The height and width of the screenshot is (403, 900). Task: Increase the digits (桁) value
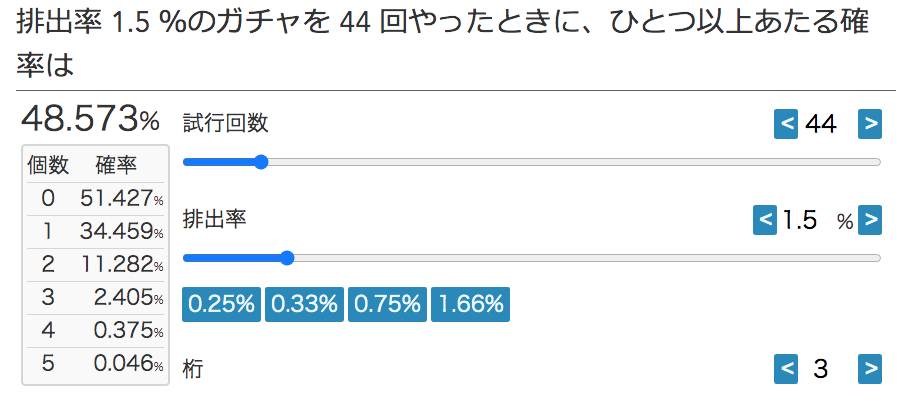[870, 369]
